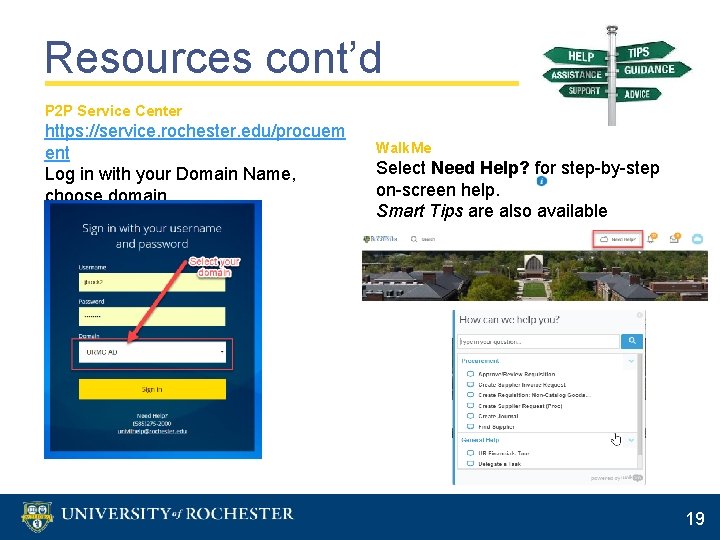
Task: Click the chat icon beside Find Supplier
Action: pos(470,427)
